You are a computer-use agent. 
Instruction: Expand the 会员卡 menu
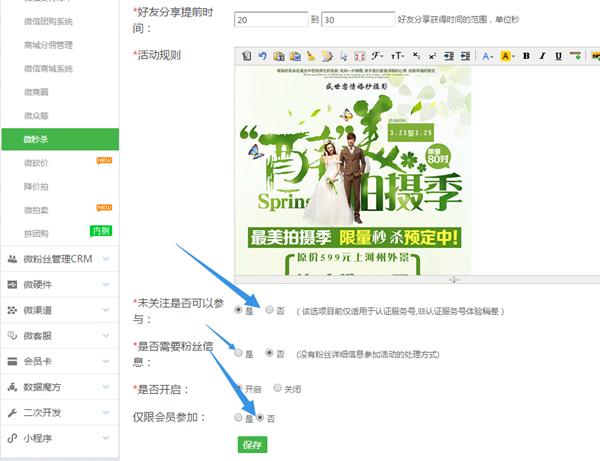60,362
